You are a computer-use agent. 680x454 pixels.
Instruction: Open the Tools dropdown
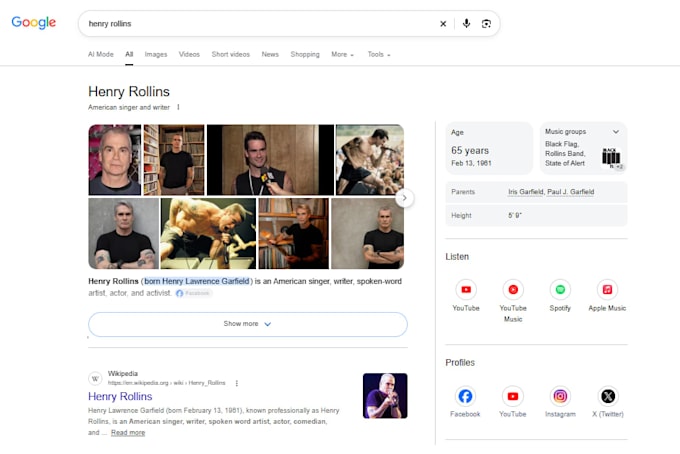click(379, 55)
